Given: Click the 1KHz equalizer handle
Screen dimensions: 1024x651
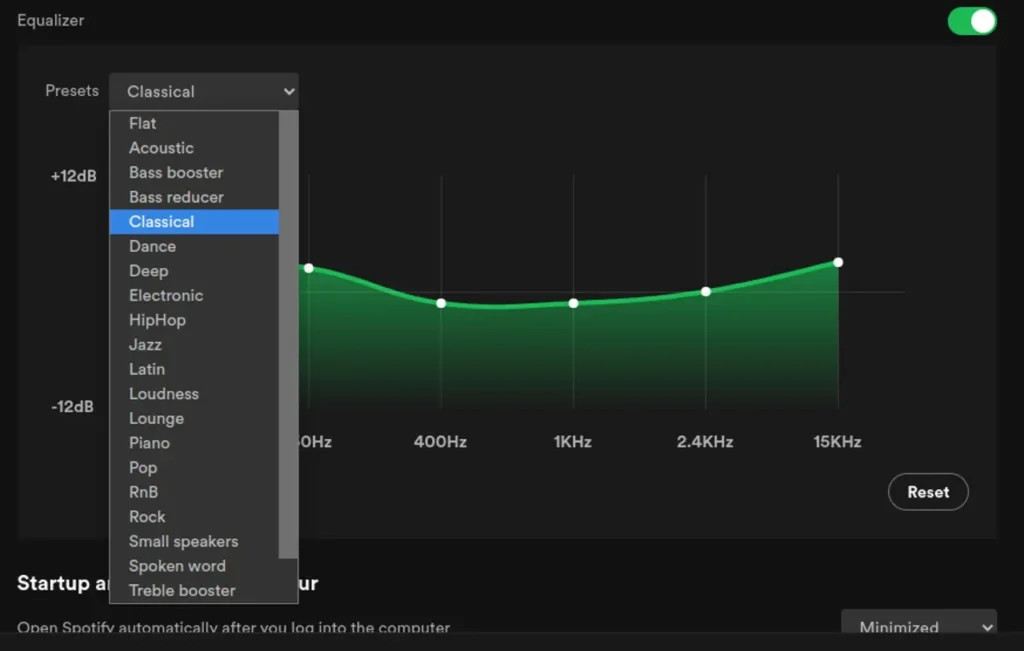Looking at the screenshot, I should [x=573, y=303].
